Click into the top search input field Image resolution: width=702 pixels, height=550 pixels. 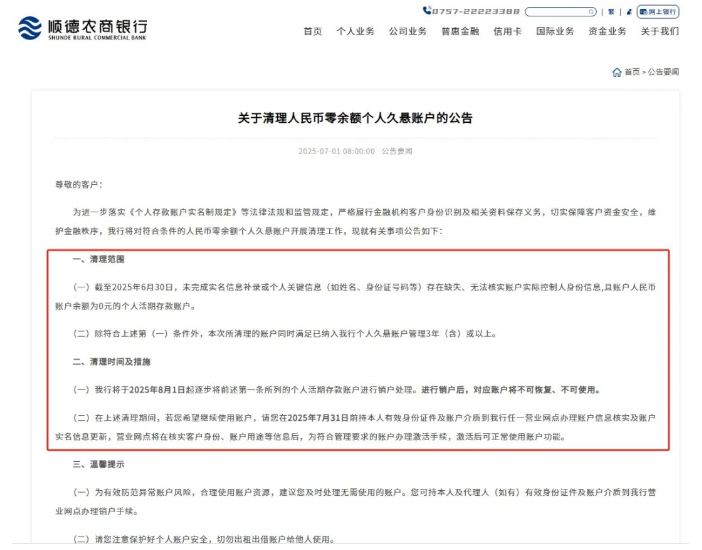click(561, 12)
